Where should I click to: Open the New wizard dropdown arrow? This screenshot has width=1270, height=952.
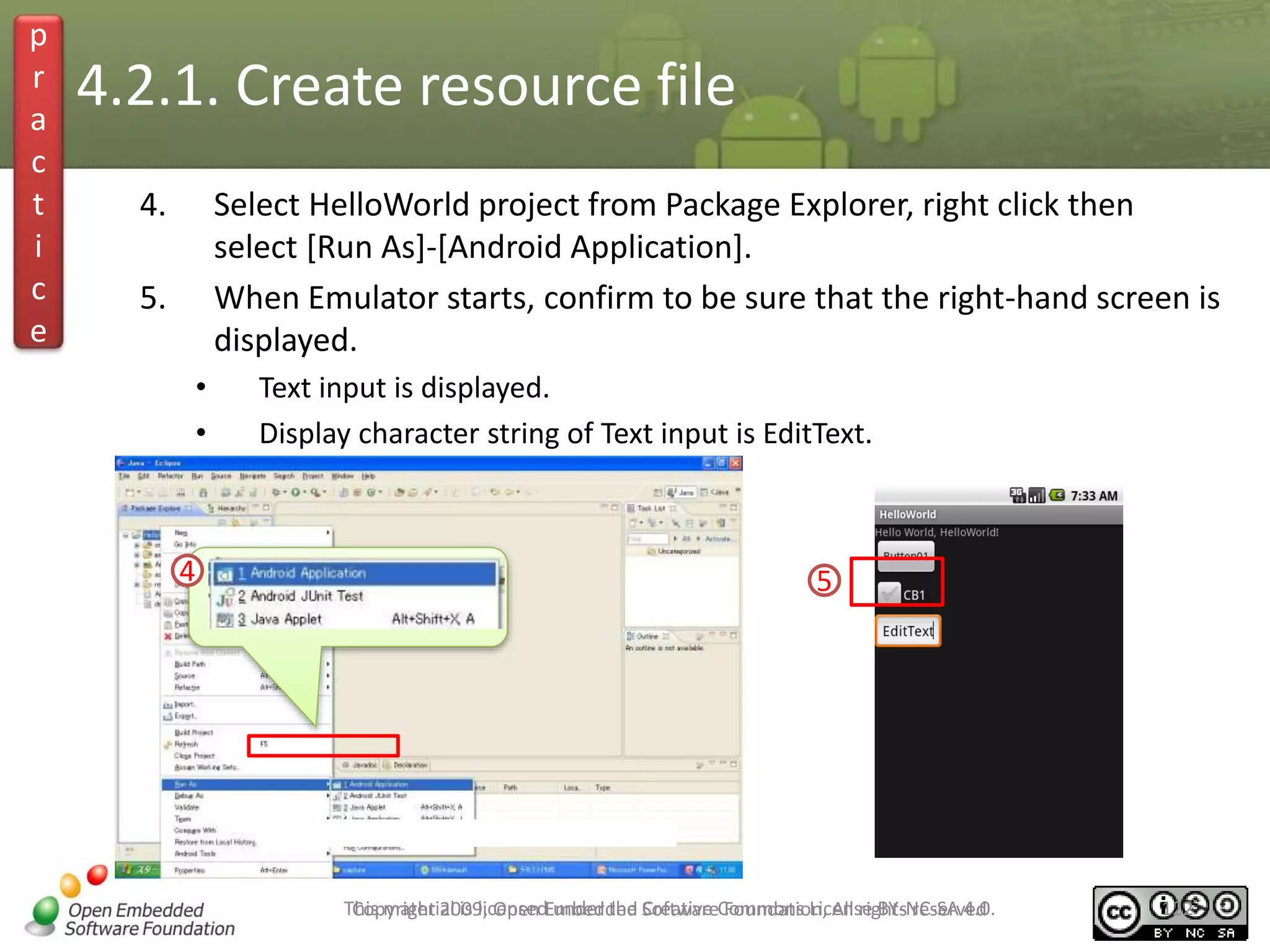pyautogui.click(x=139, y=492)
